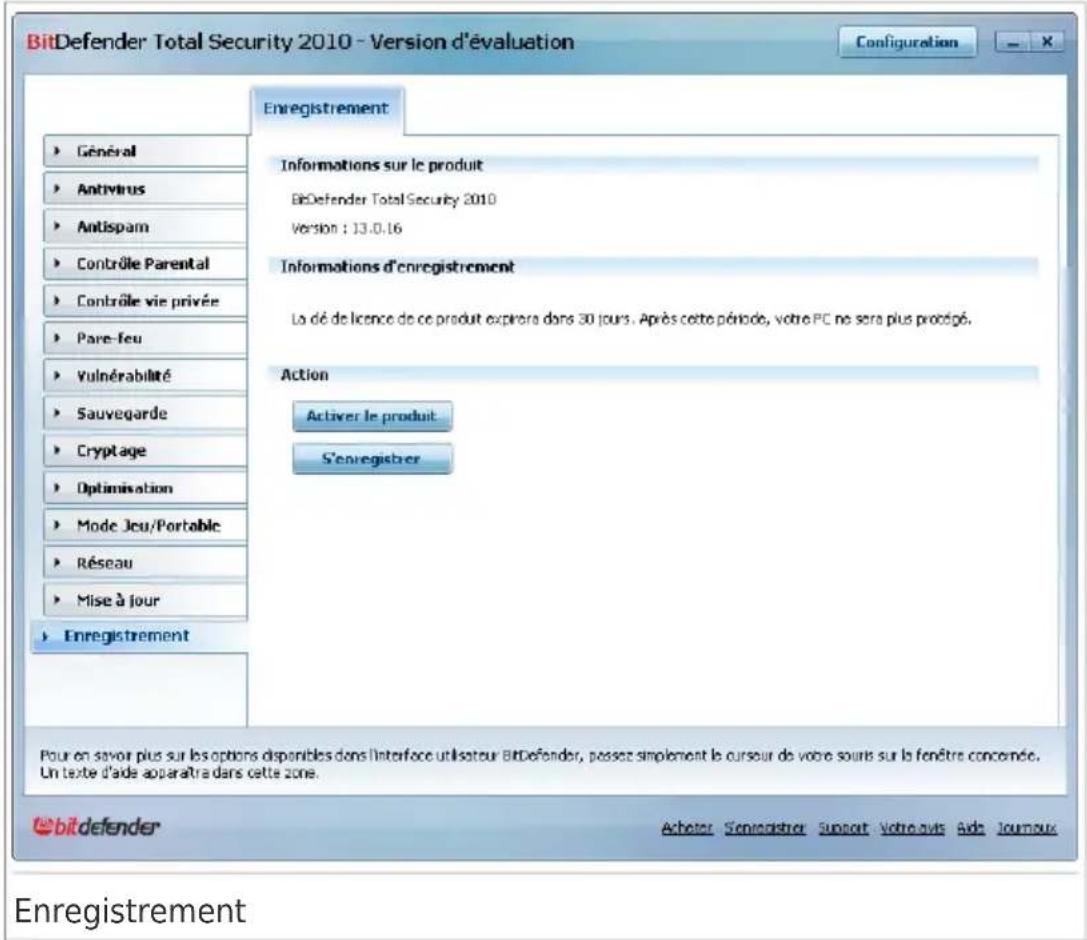The image size is (1087, 940).
Task: Open the Aide footer link
Action: point(971,828)
